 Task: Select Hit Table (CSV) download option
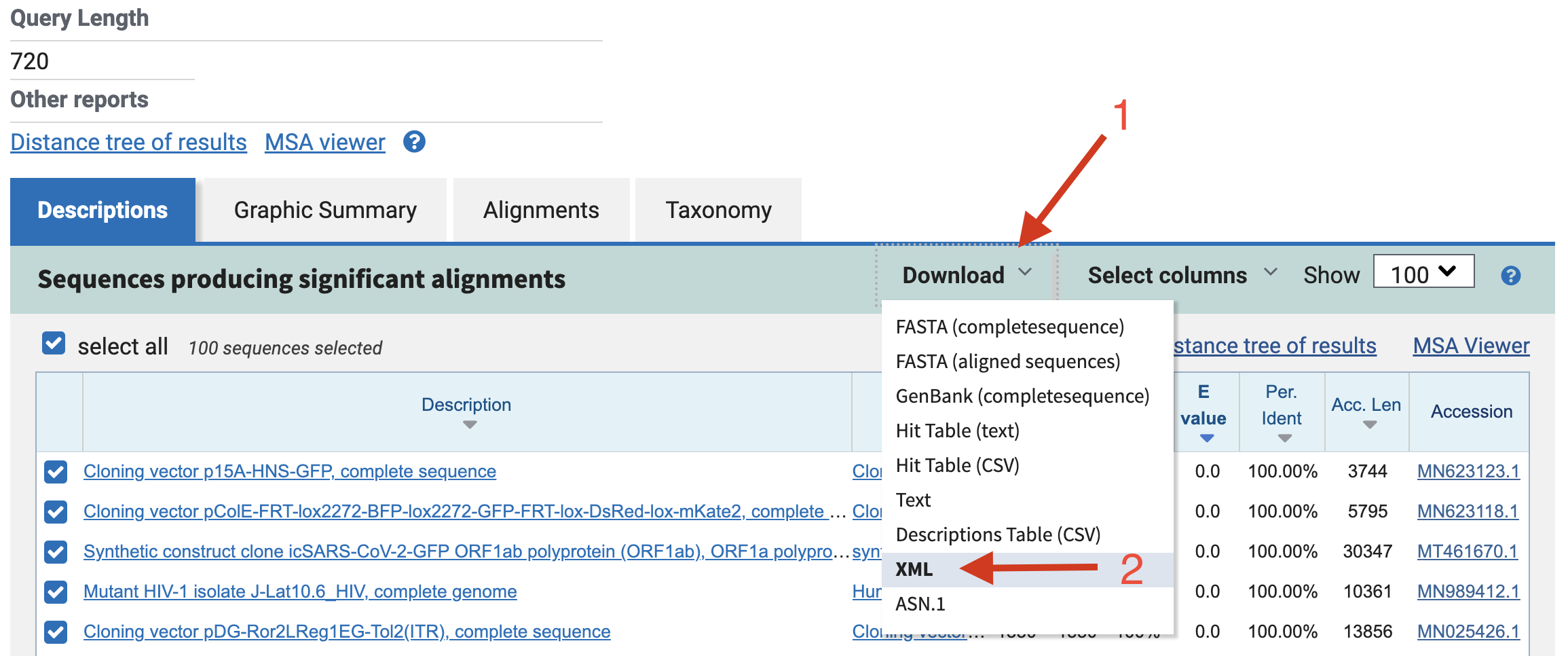[957, 466]
